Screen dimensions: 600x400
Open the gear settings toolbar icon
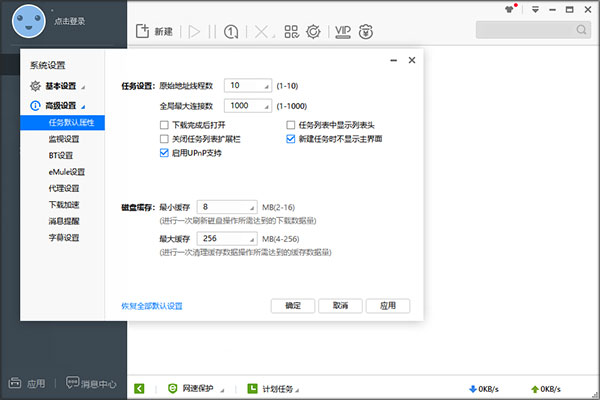313,31
